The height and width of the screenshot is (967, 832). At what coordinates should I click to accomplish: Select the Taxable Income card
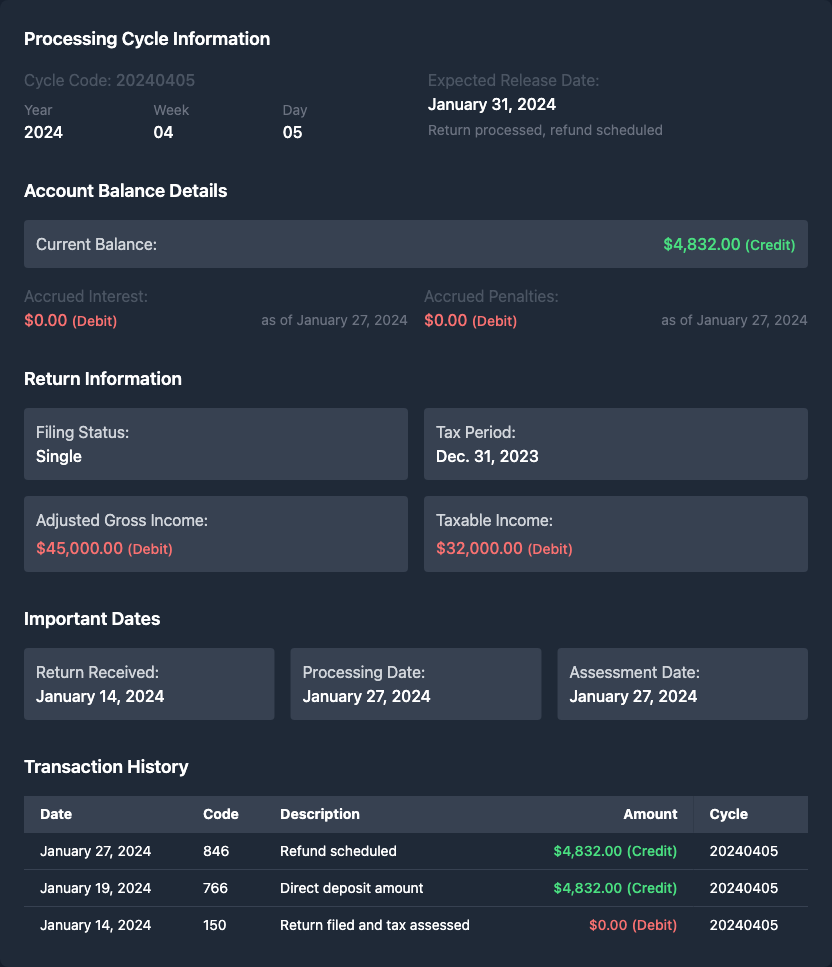[615, 534]
